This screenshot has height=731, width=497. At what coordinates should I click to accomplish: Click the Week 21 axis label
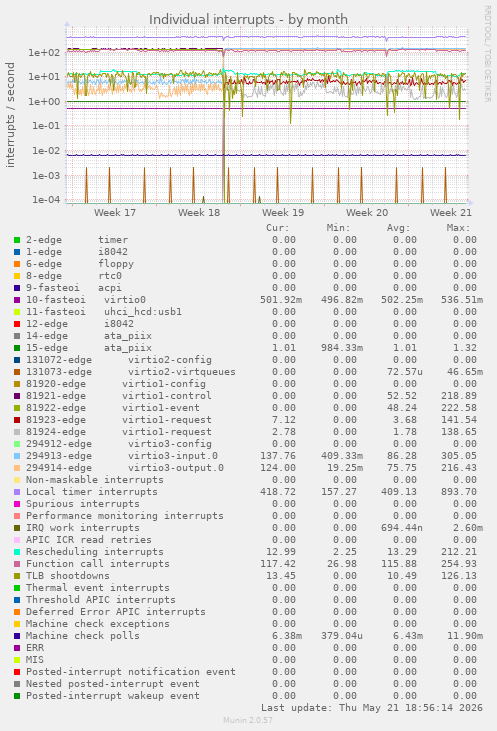click(451, 213)
